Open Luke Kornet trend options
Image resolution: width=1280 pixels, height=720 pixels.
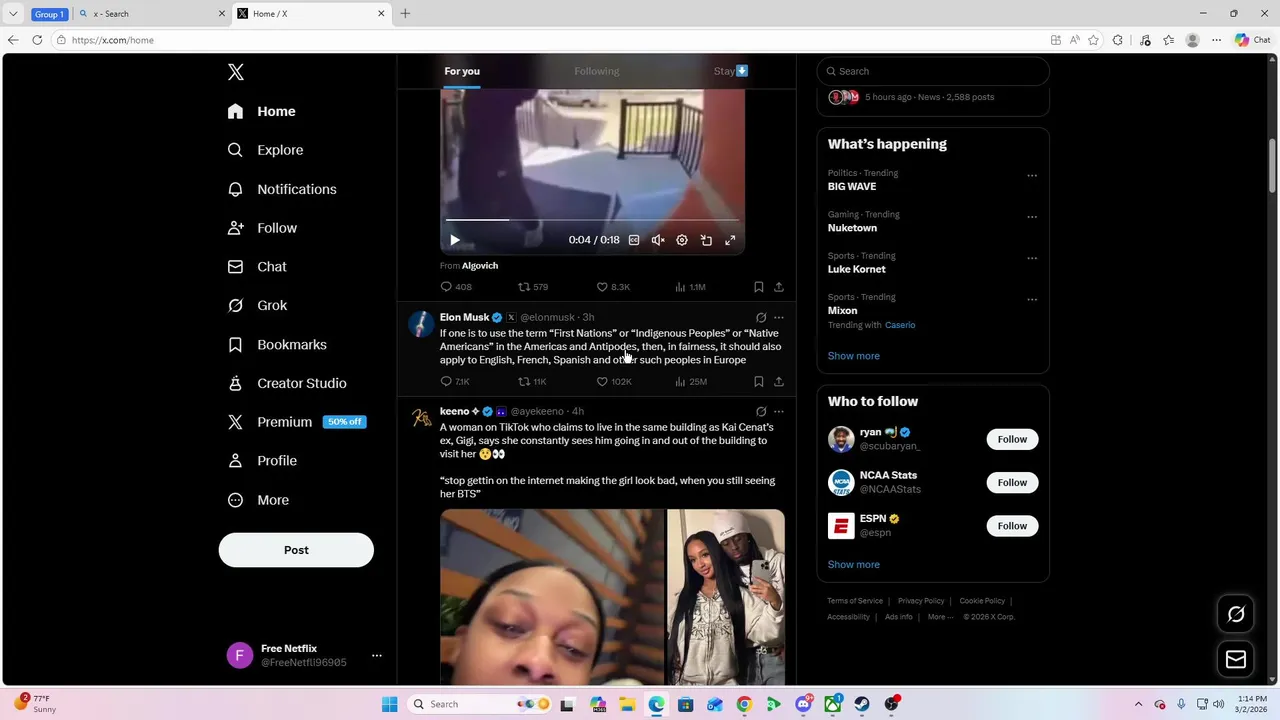pos(1032,258)
